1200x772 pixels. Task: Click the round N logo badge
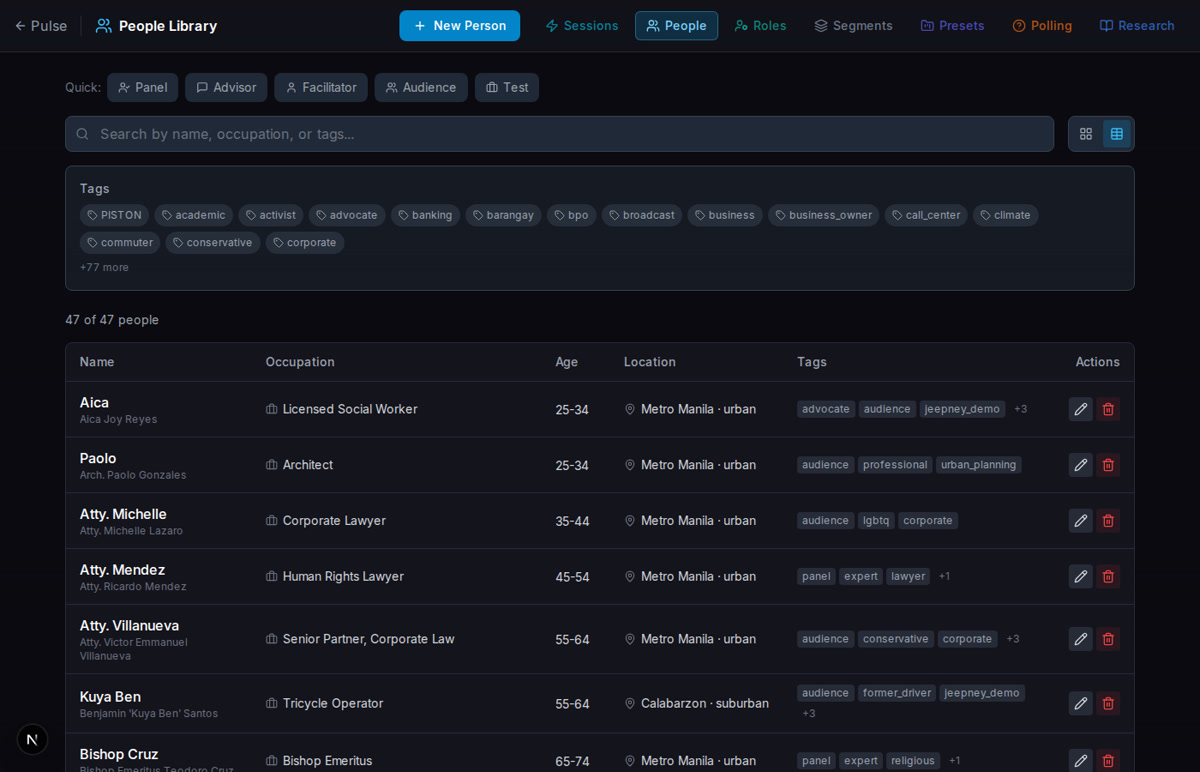pos(32,739)
